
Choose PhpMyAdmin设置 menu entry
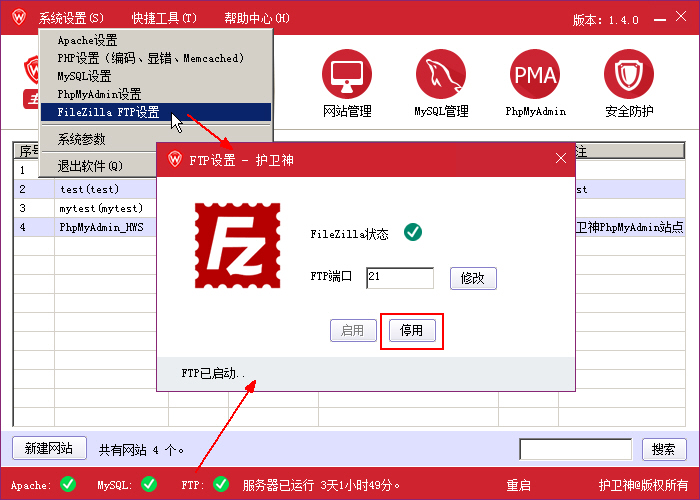[x=156, y=94]
